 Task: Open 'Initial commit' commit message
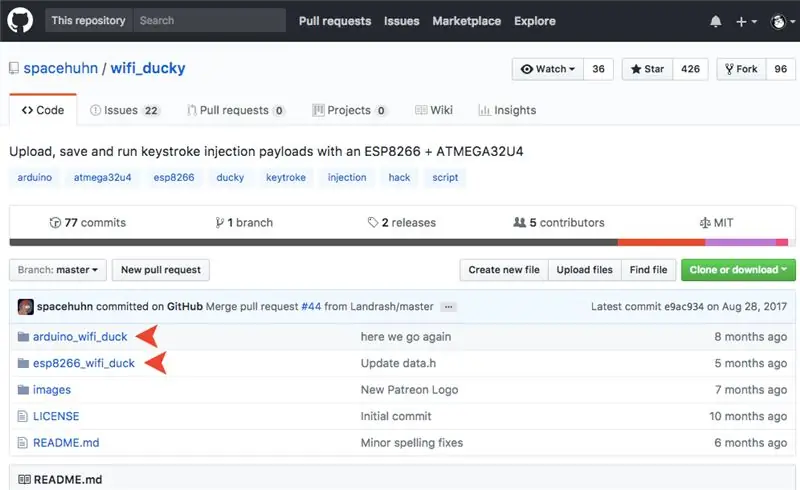point(396,416)
